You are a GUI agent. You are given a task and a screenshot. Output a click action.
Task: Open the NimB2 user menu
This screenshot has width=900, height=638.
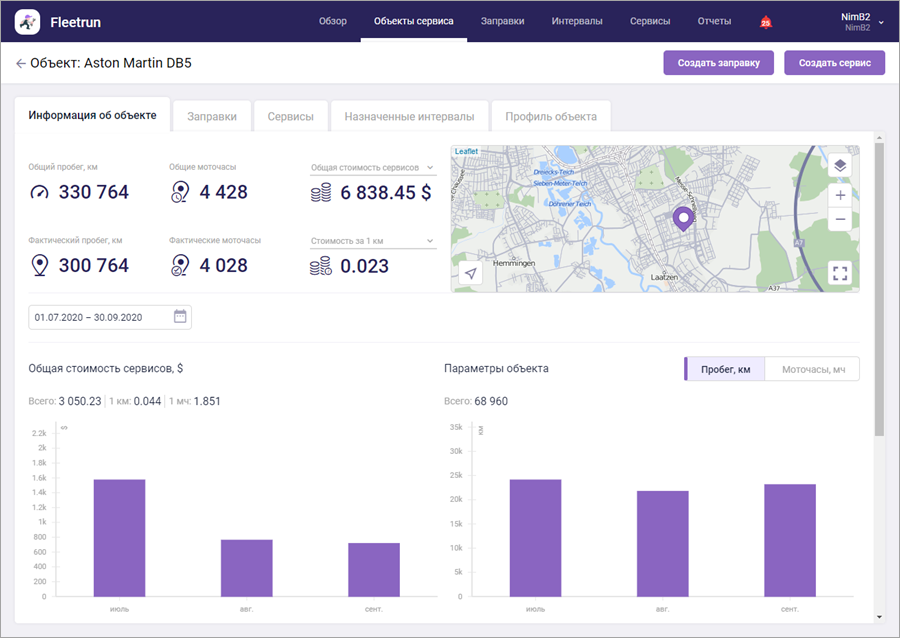tap(862, 22)
